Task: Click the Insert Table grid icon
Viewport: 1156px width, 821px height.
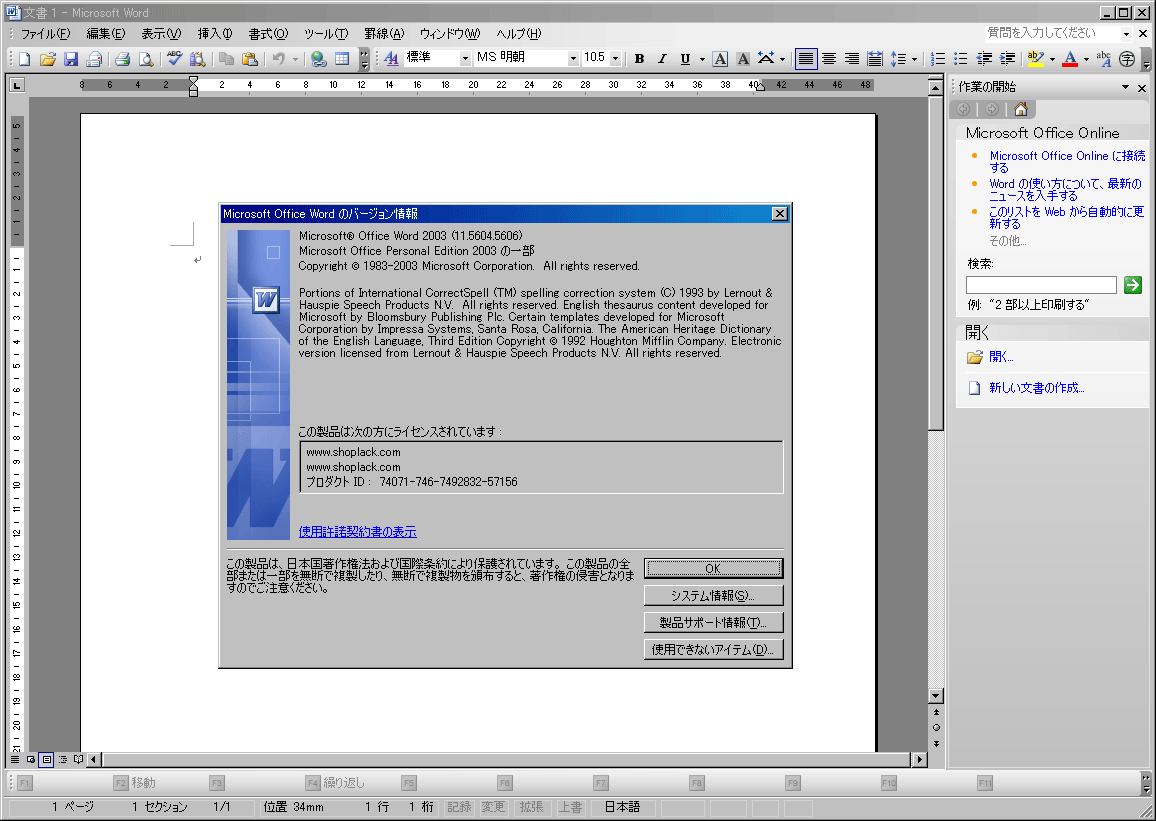Action: 342,59
